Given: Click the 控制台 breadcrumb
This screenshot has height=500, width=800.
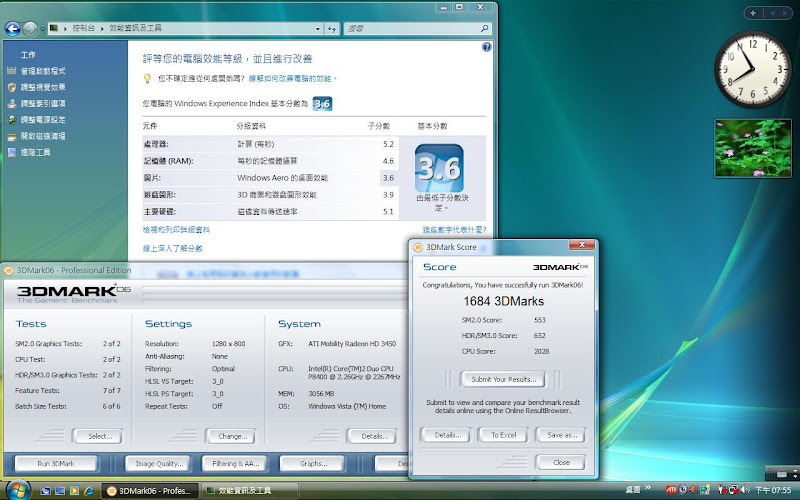Looking at the screenshot, I should tap(84, 29).
